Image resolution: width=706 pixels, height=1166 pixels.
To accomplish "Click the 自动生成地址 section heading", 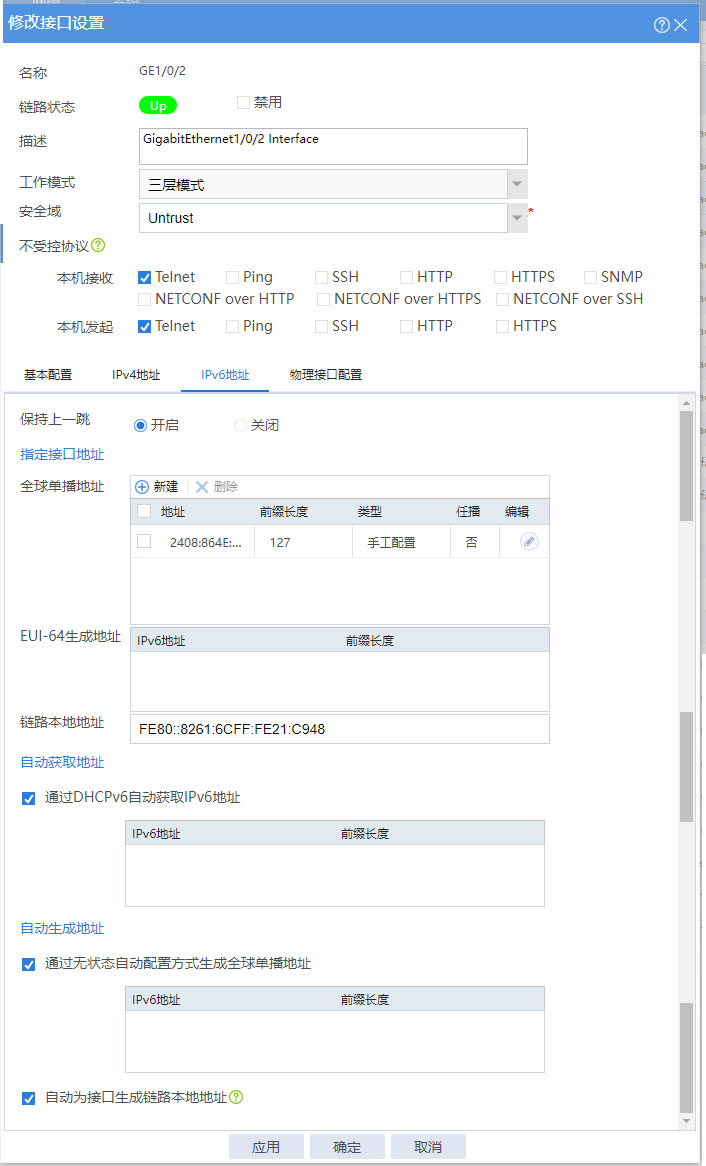I will coord(62,929).
